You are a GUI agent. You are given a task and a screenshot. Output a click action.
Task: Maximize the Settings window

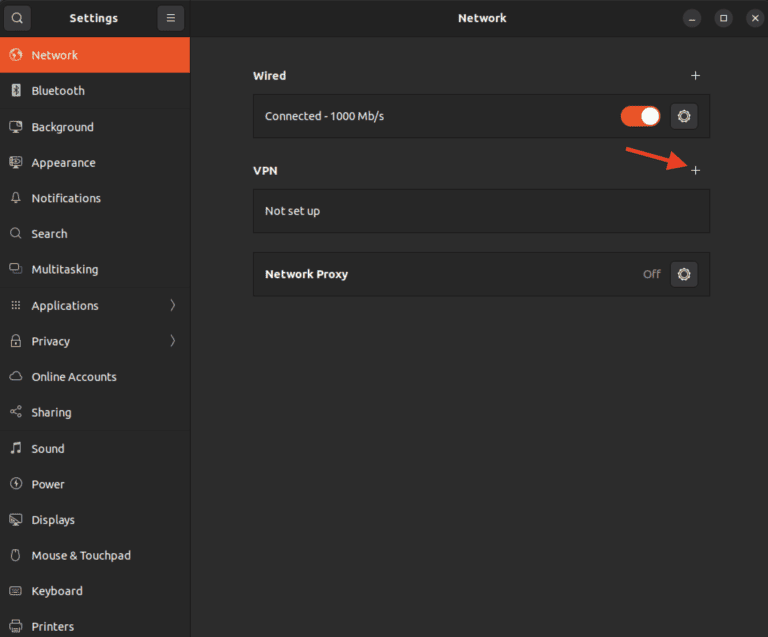coord(724,18)
